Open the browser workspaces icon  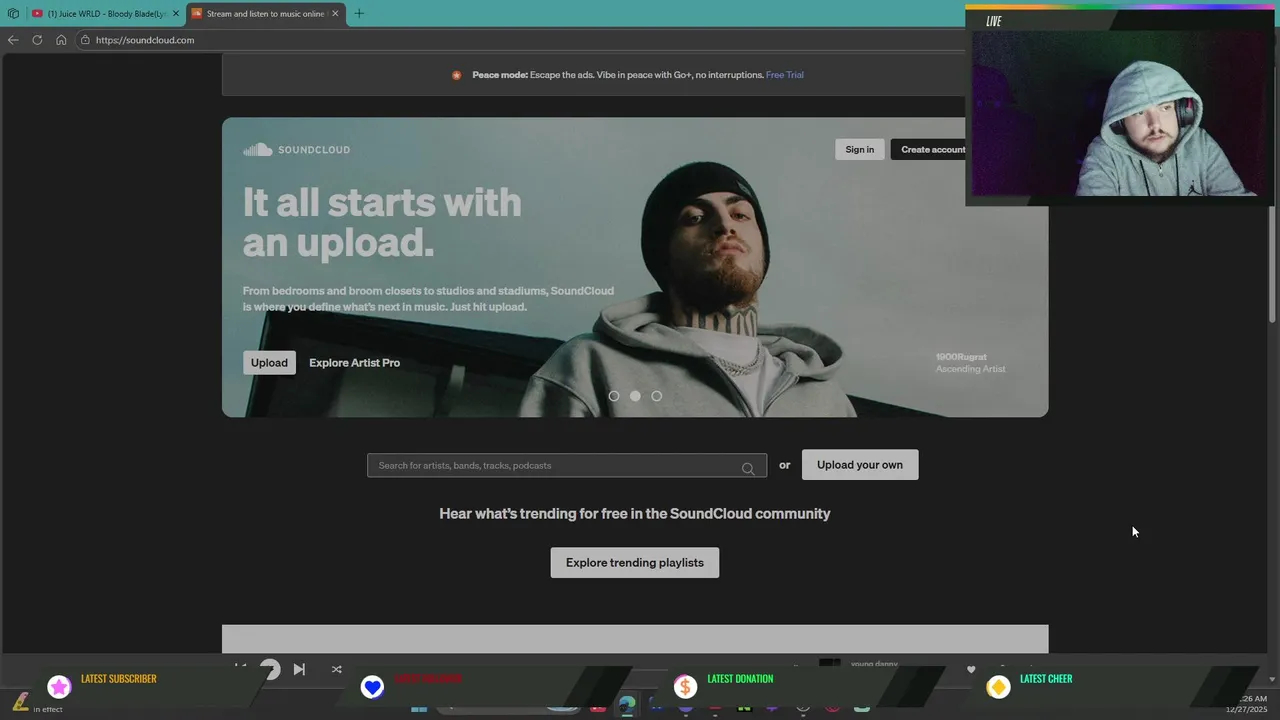(x=13, y=14)
